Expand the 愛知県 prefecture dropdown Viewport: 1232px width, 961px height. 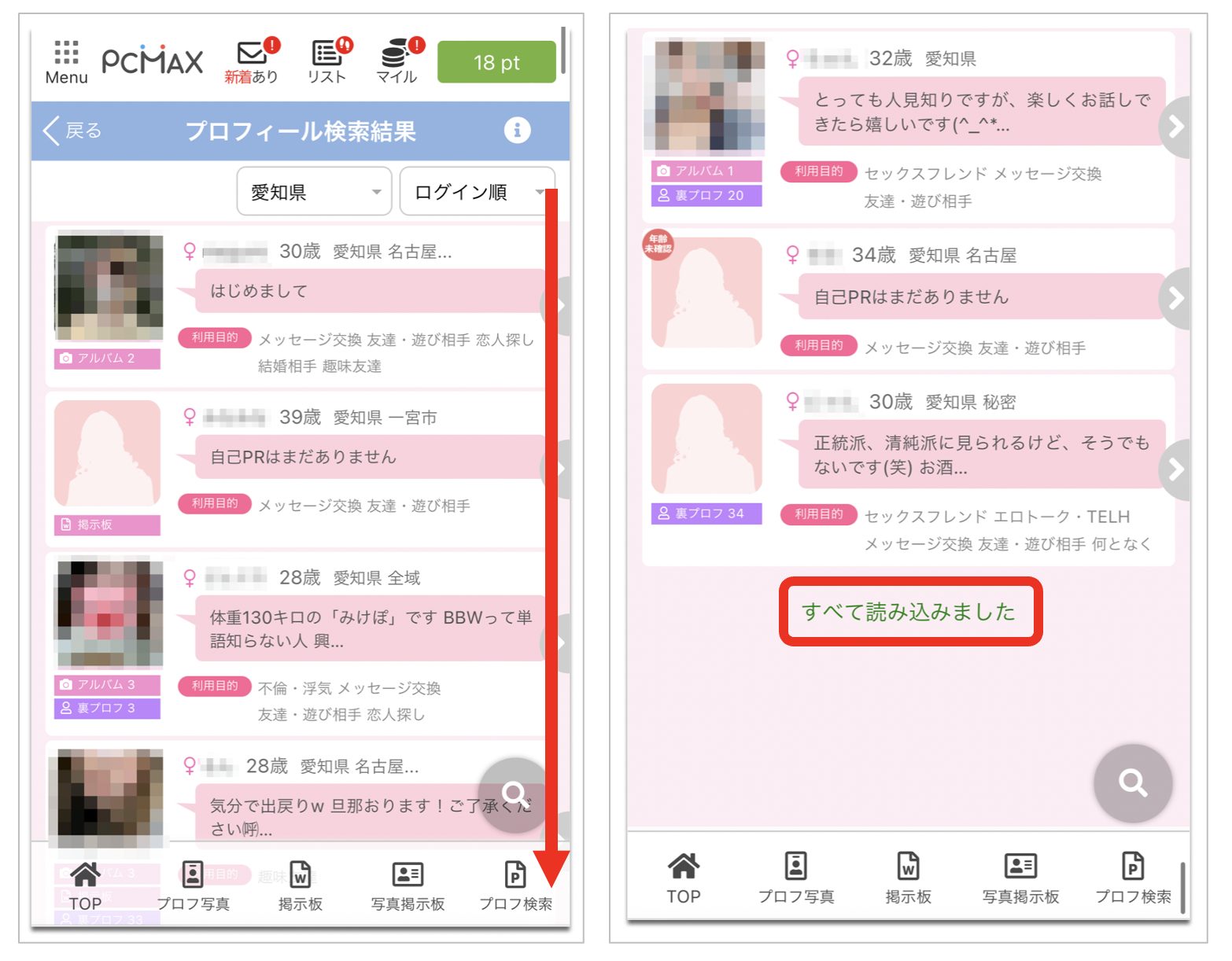coord(314,192)
